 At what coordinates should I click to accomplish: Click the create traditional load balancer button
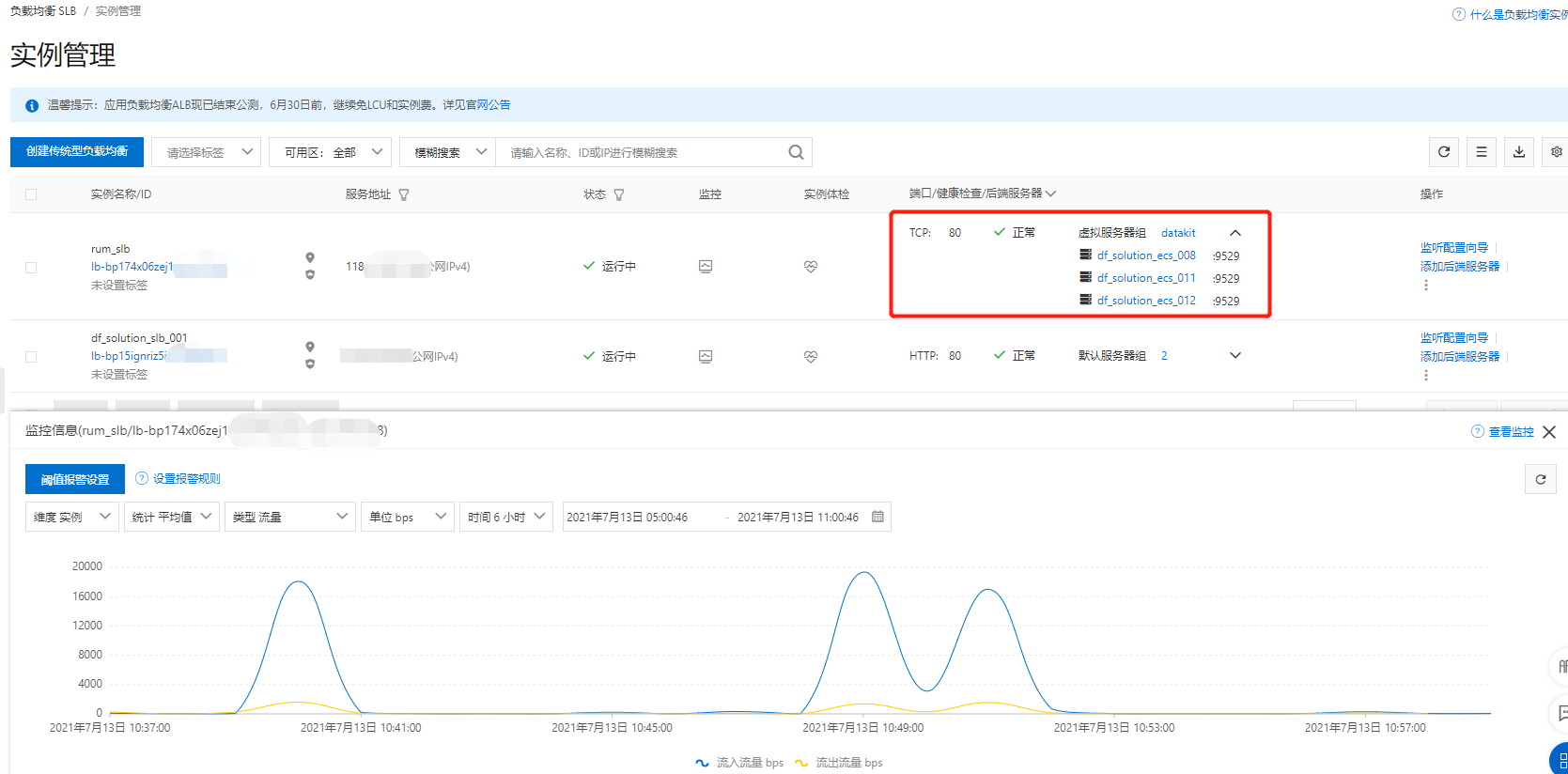pyautogui.click(x=77, y=152)
